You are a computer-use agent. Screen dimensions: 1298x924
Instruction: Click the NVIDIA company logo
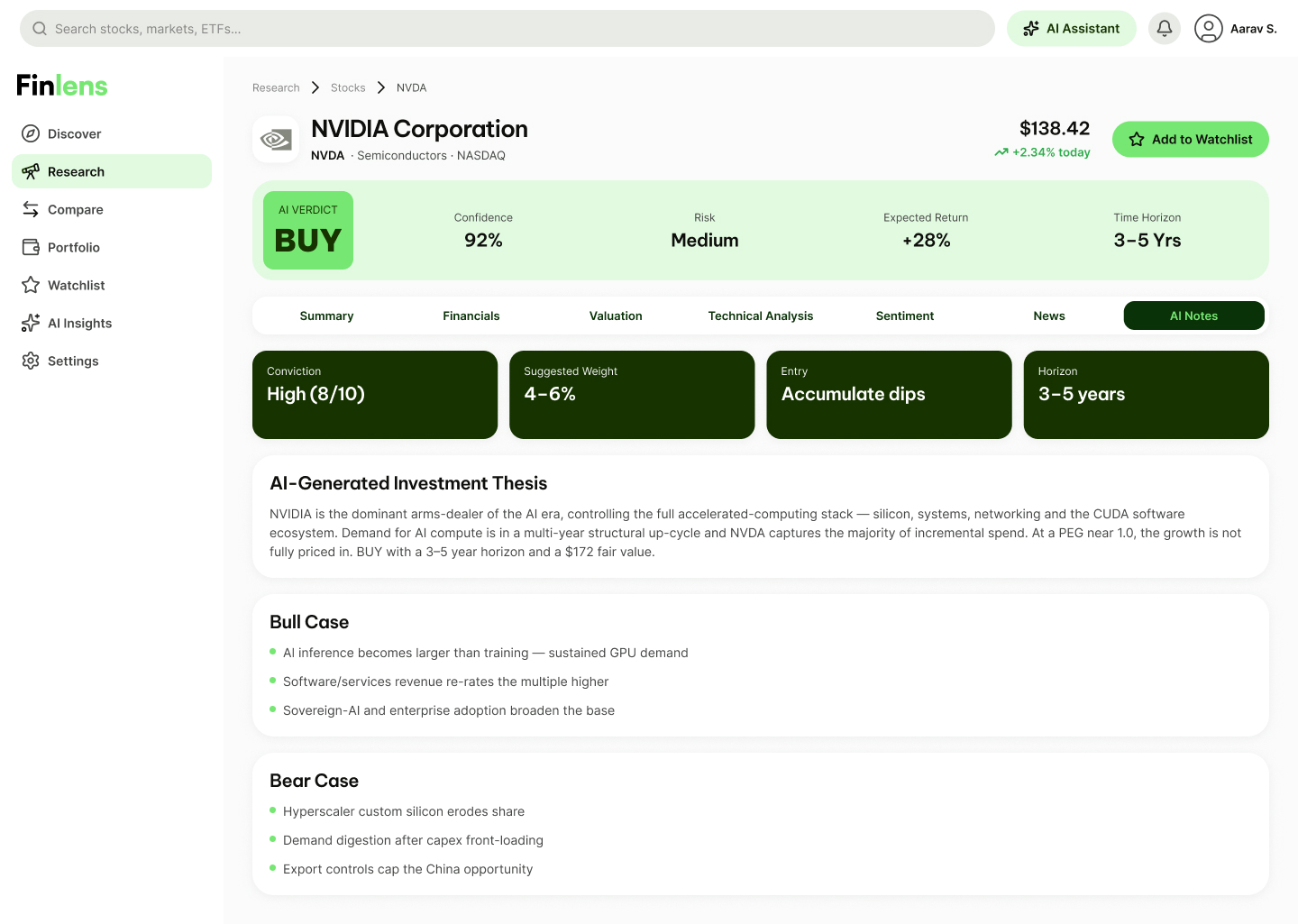point(276,139)
